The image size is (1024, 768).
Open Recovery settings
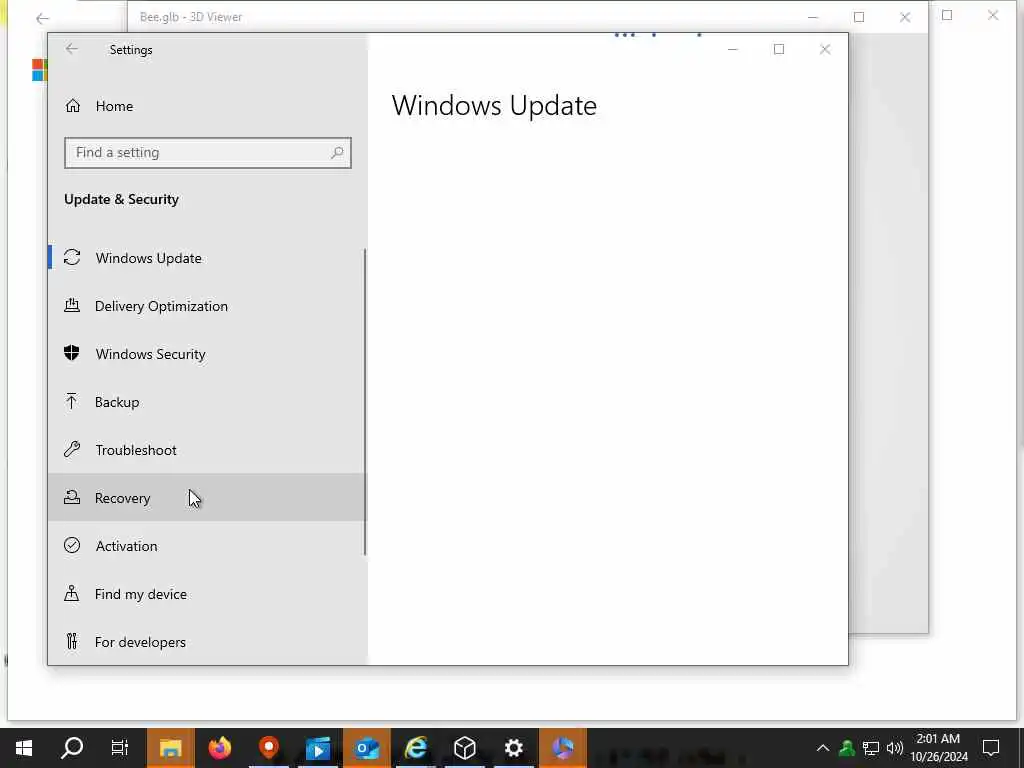206,498
